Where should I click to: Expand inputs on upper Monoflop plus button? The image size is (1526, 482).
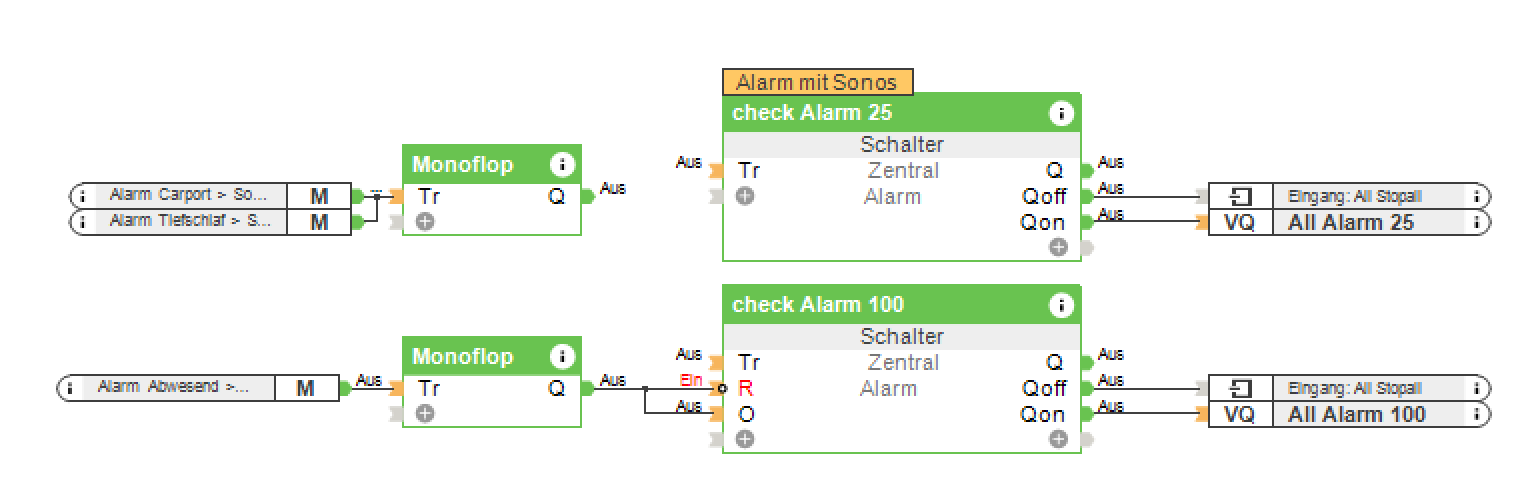coord(425,222)
